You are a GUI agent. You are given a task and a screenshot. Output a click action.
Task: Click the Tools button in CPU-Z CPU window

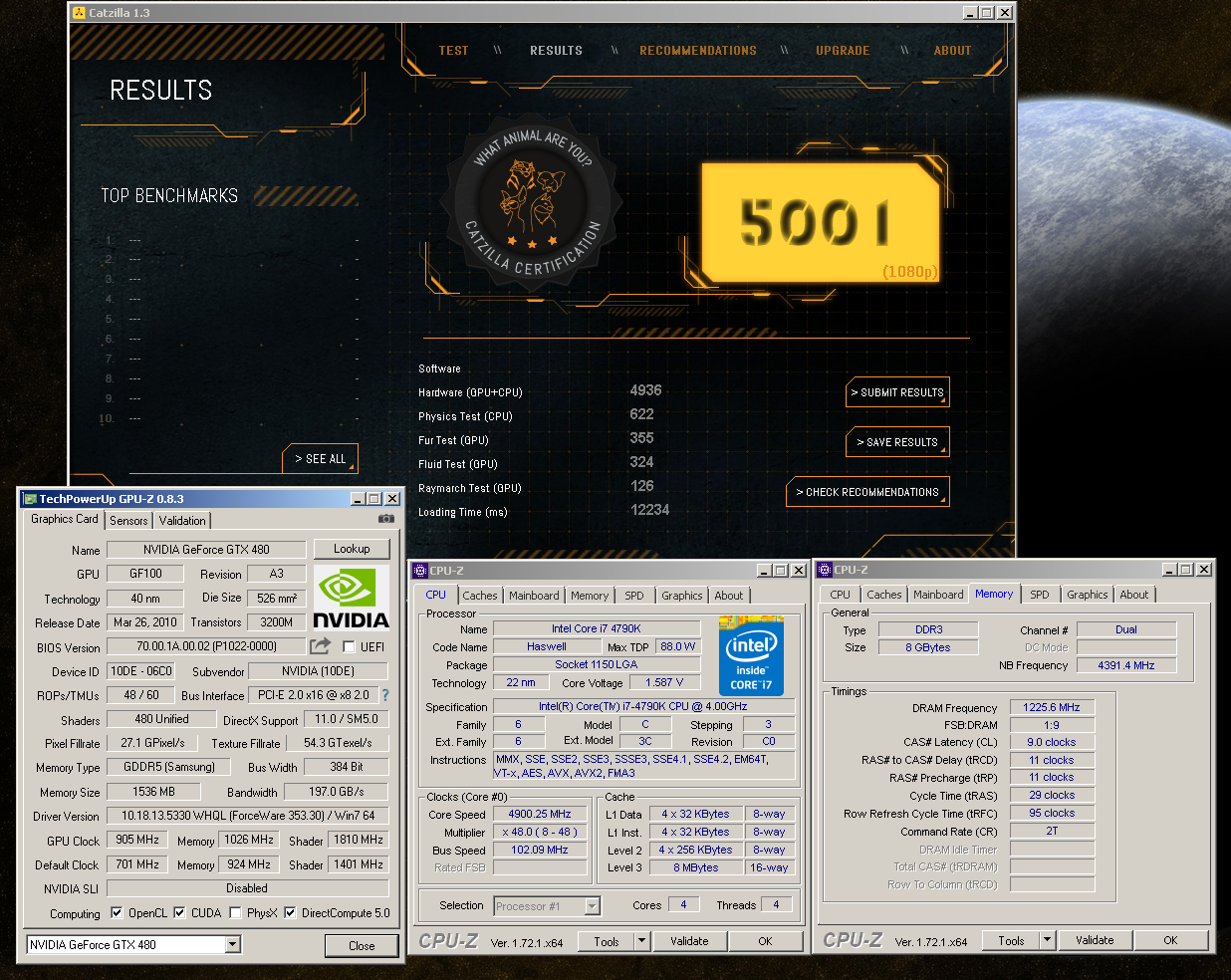tap(607, 941)
